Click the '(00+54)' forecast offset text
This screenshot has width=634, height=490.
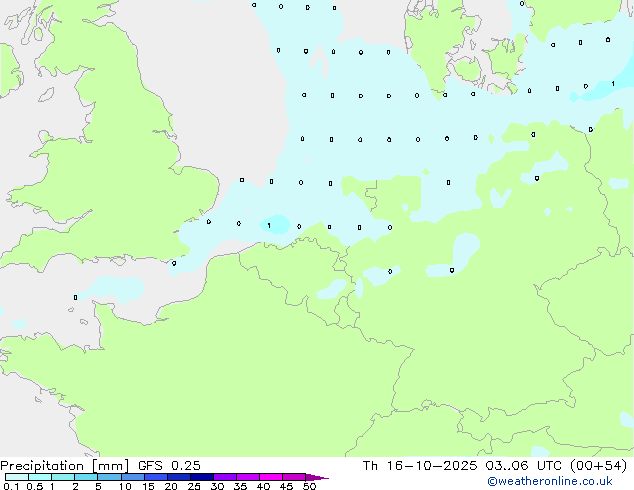[598, 466]
